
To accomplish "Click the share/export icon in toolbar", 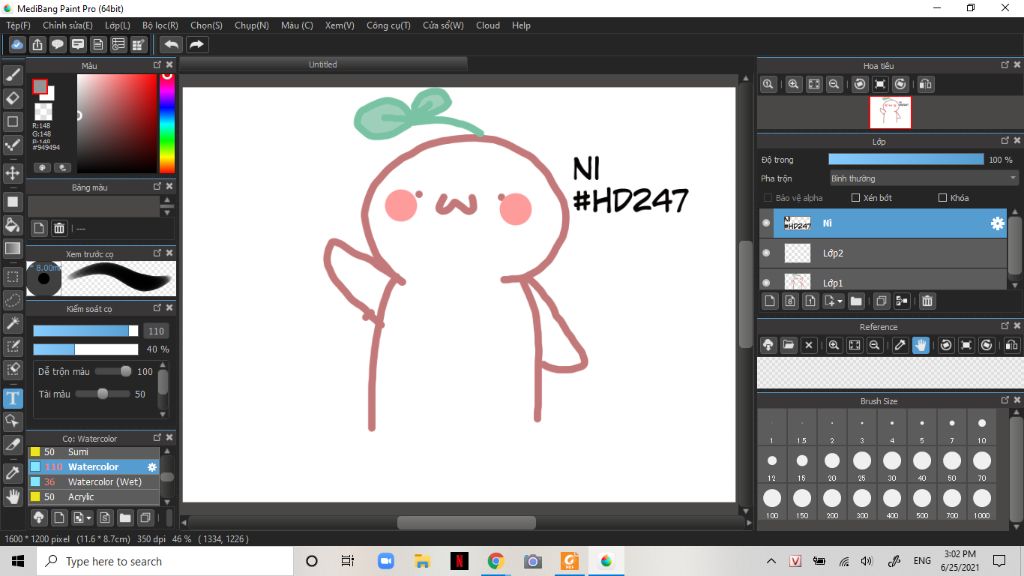I will pos(37,44).
